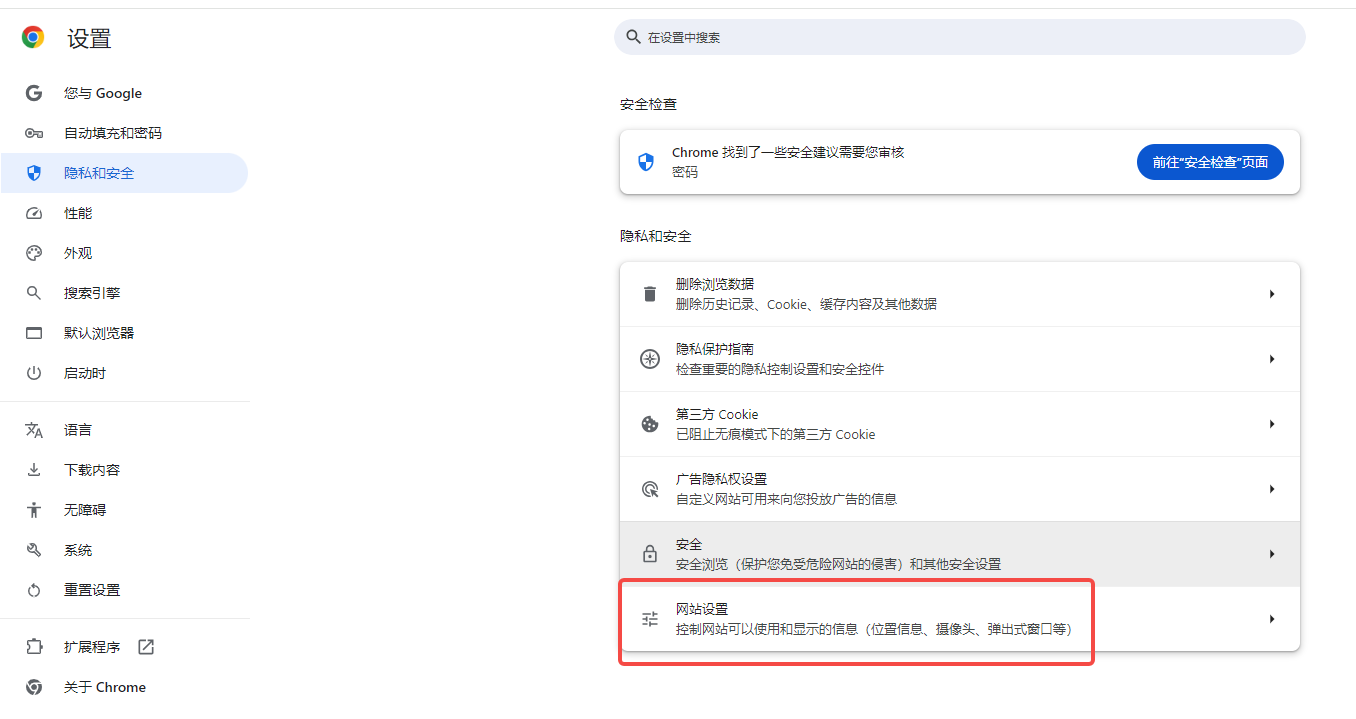Screen dimensions: 1356x719
Task: Click the palette icon for 外观
Action: coord(34,253)
